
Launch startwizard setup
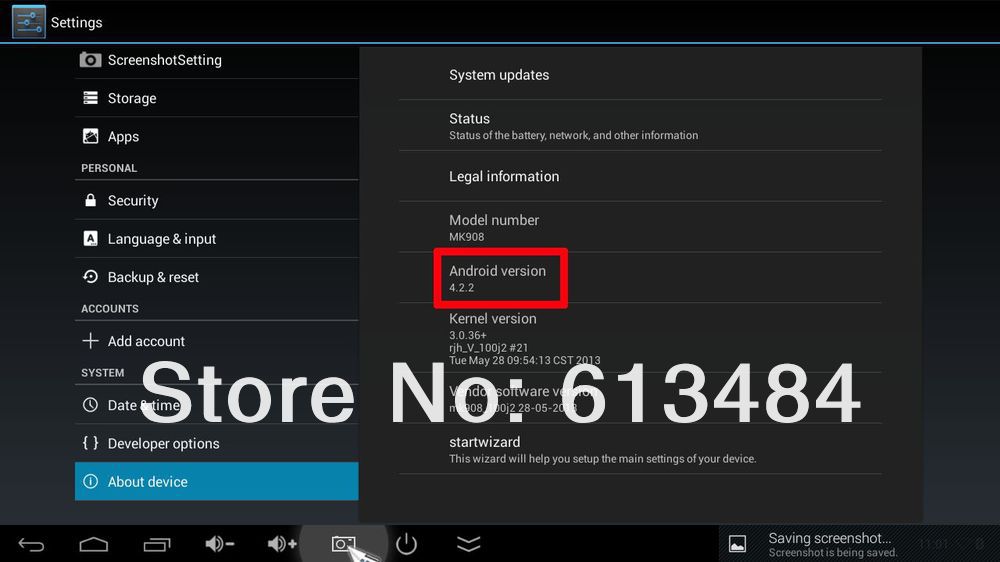(640, 449)
